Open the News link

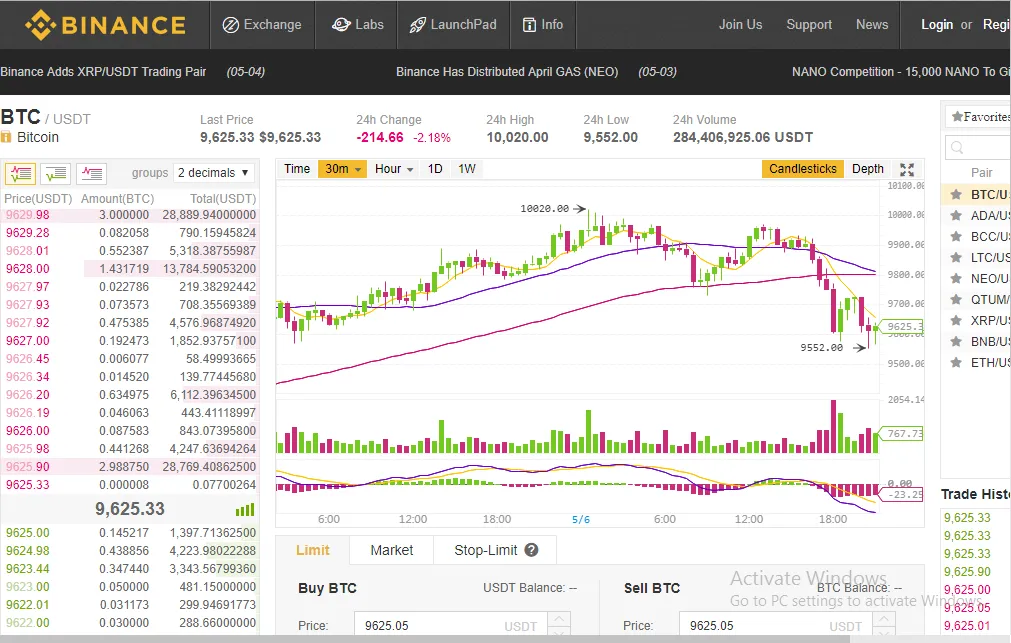tap(872, 25)
